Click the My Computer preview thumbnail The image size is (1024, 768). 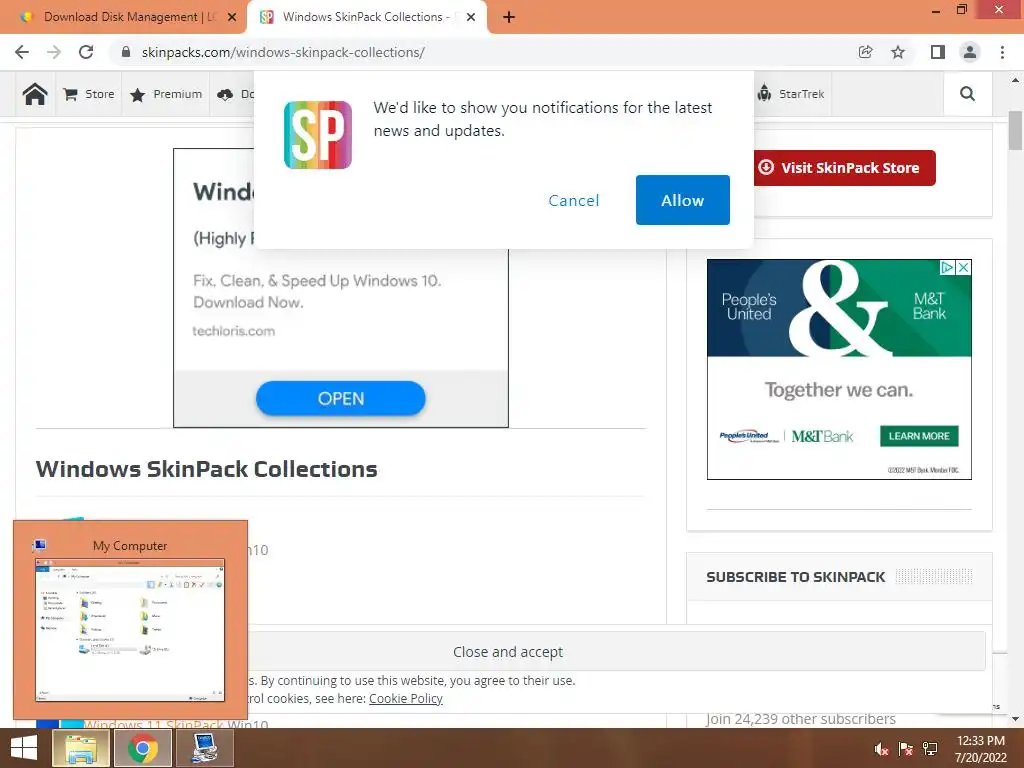point(130,630)
